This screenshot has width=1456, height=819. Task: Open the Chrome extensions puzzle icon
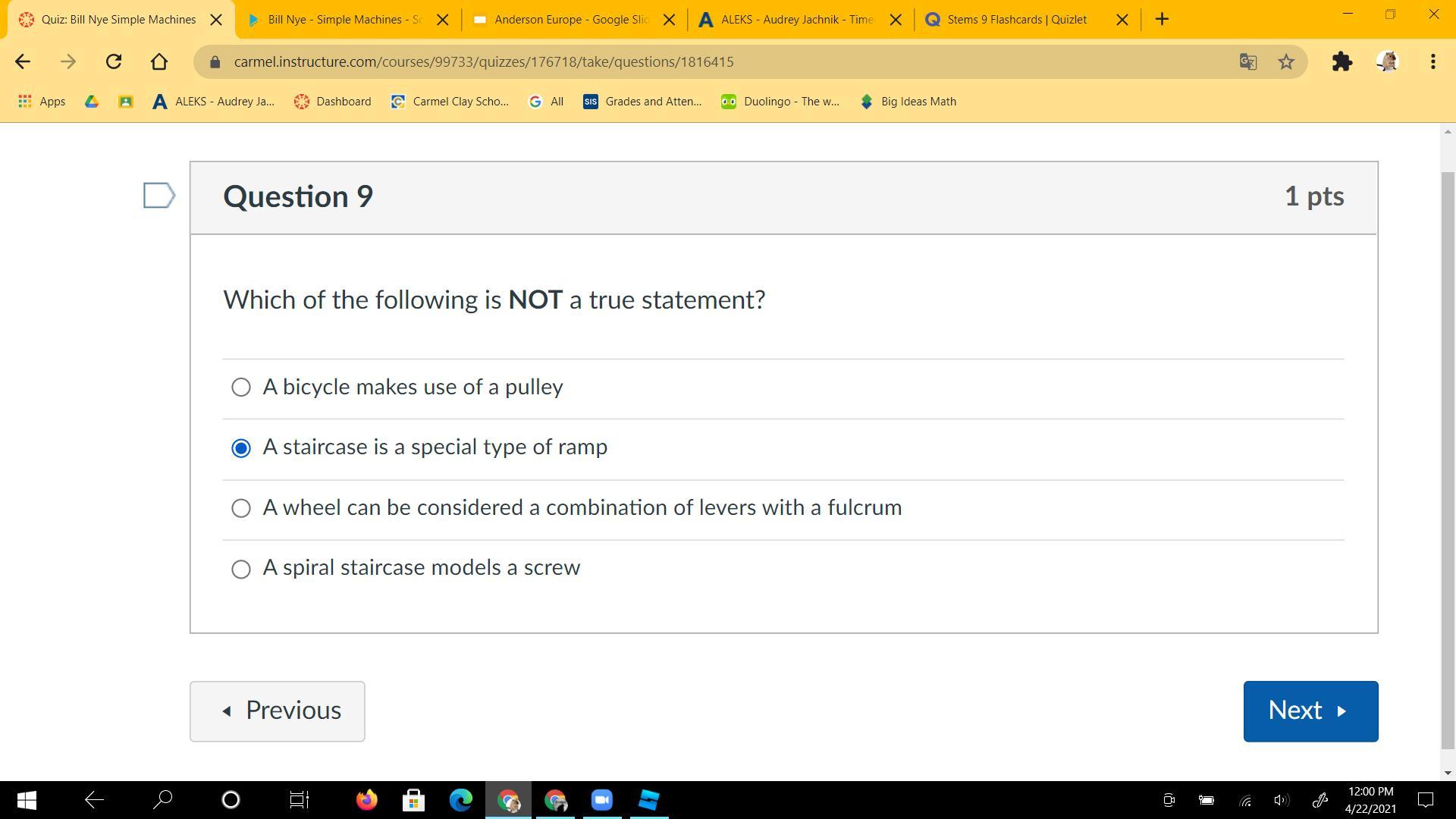click(1341, 61)
